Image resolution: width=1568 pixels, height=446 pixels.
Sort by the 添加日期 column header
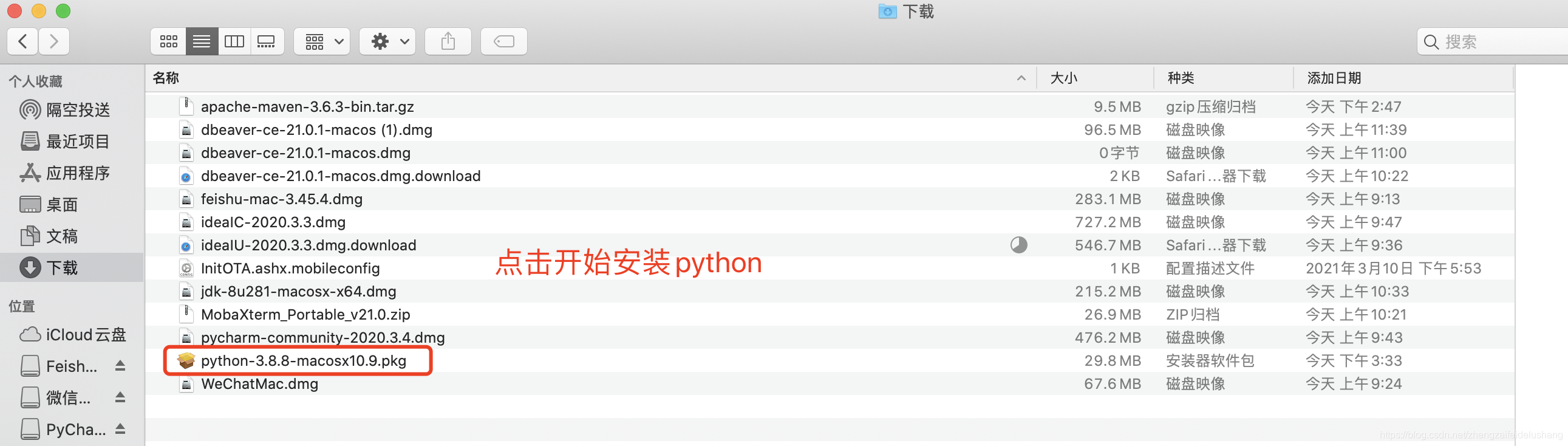coord(1334,78)
